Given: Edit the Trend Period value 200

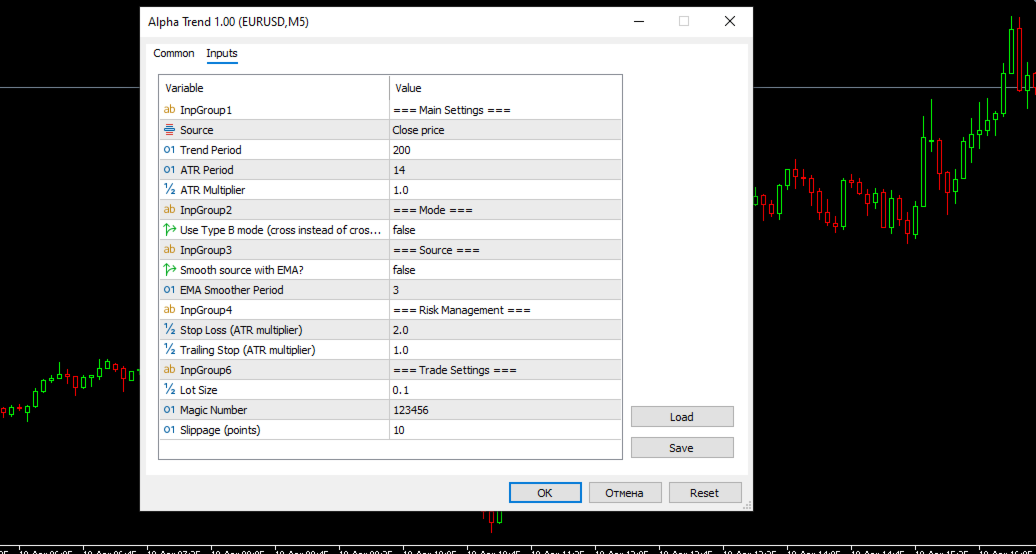Looking at the screenshot, I should [x=505, y=150].
